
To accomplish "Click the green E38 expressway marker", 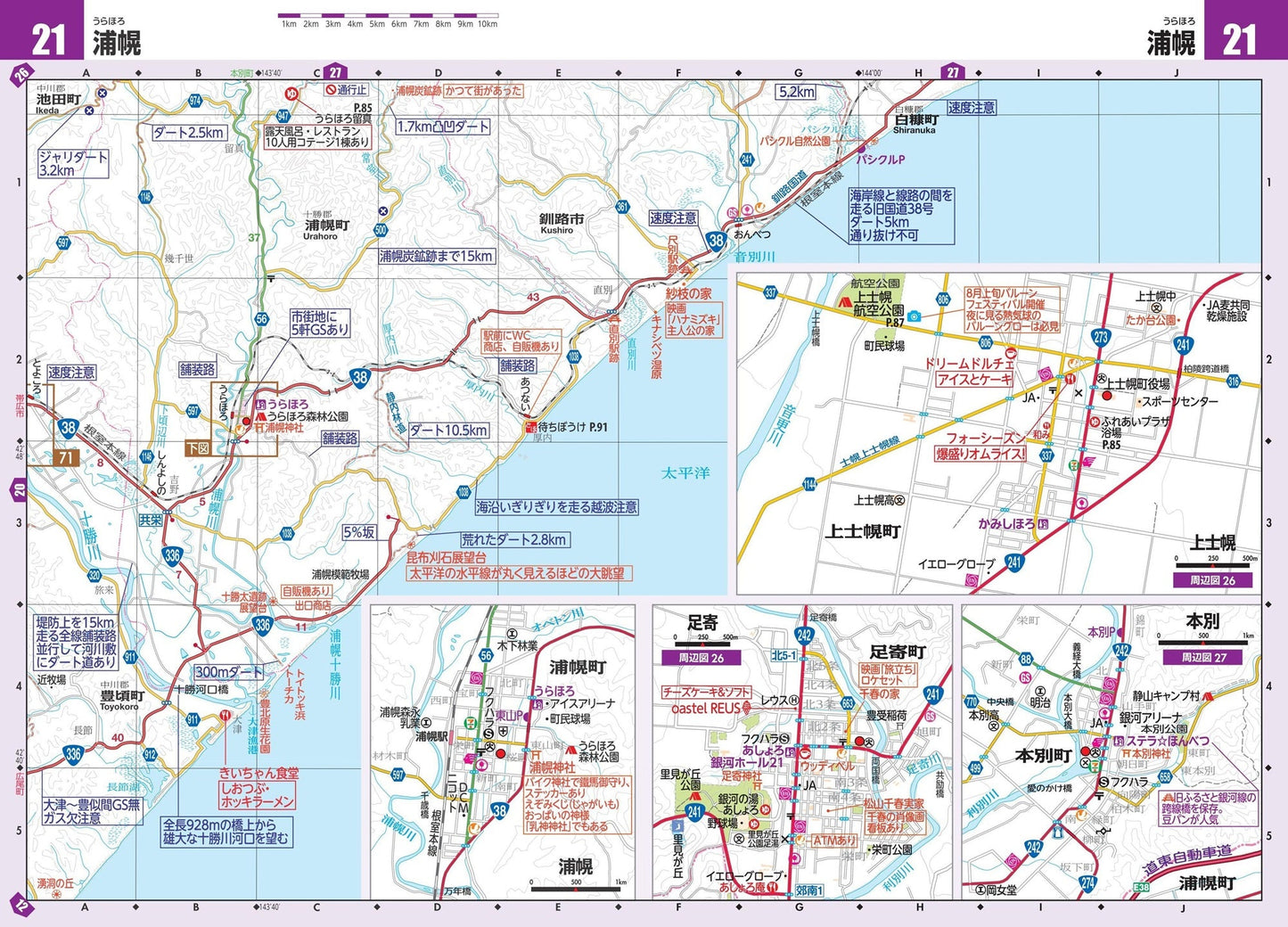I will pos(1141,887).
